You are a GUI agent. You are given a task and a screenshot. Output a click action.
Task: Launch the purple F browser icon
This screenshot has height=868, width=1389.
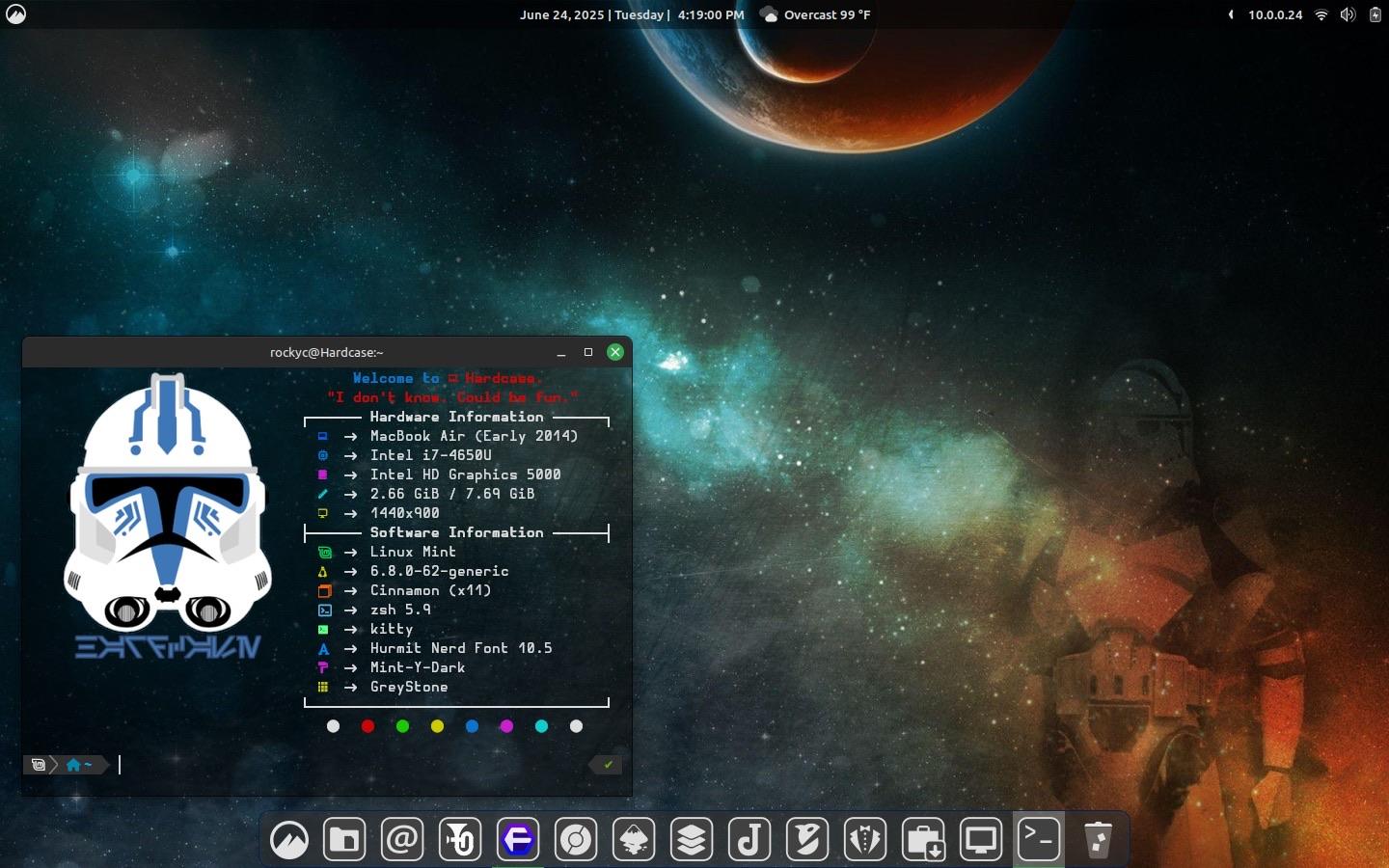pos(518,840)
